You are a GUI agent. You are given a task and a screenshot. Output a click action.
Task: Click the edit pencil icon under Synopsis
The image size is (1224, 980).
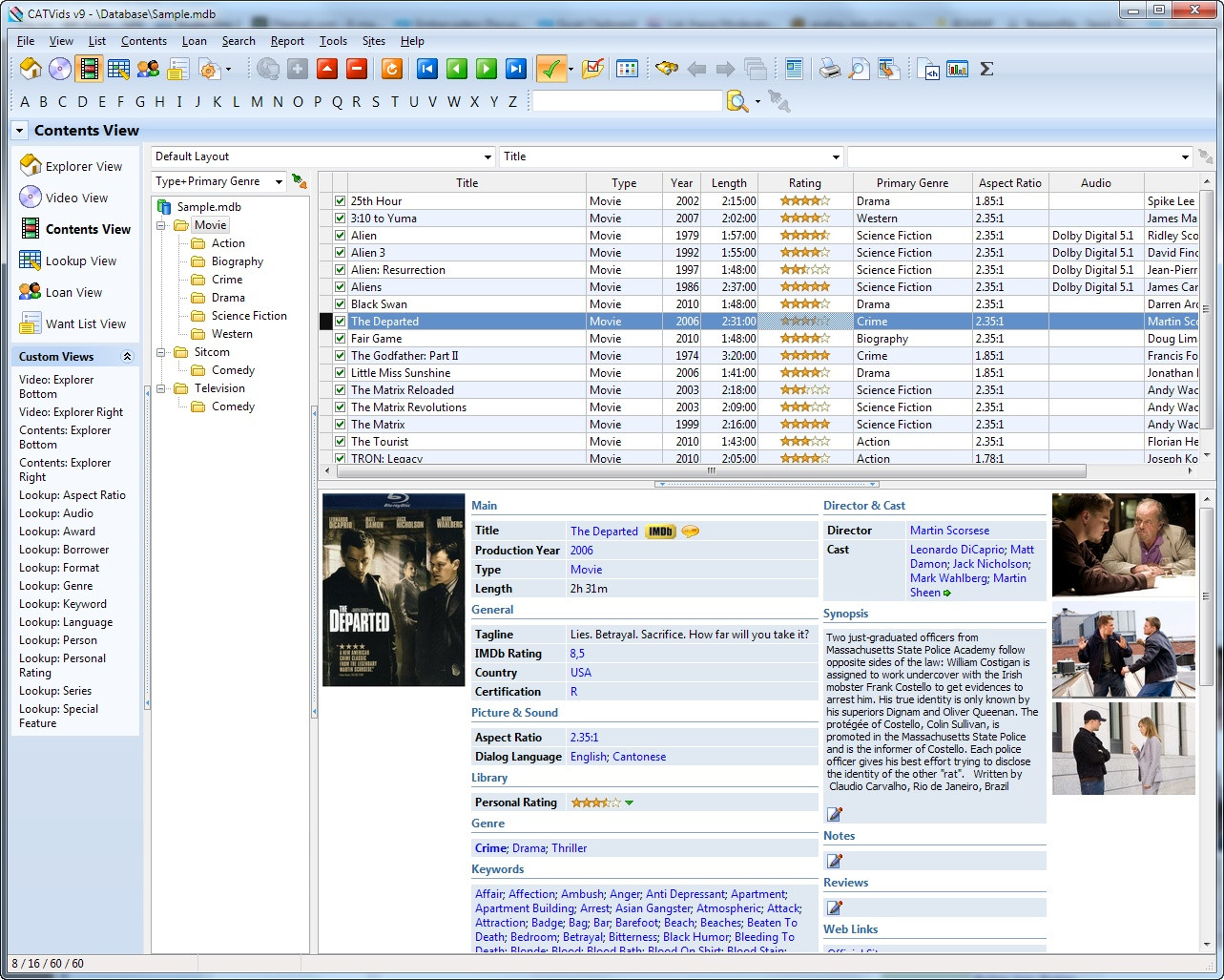click(x=835, y=814)
